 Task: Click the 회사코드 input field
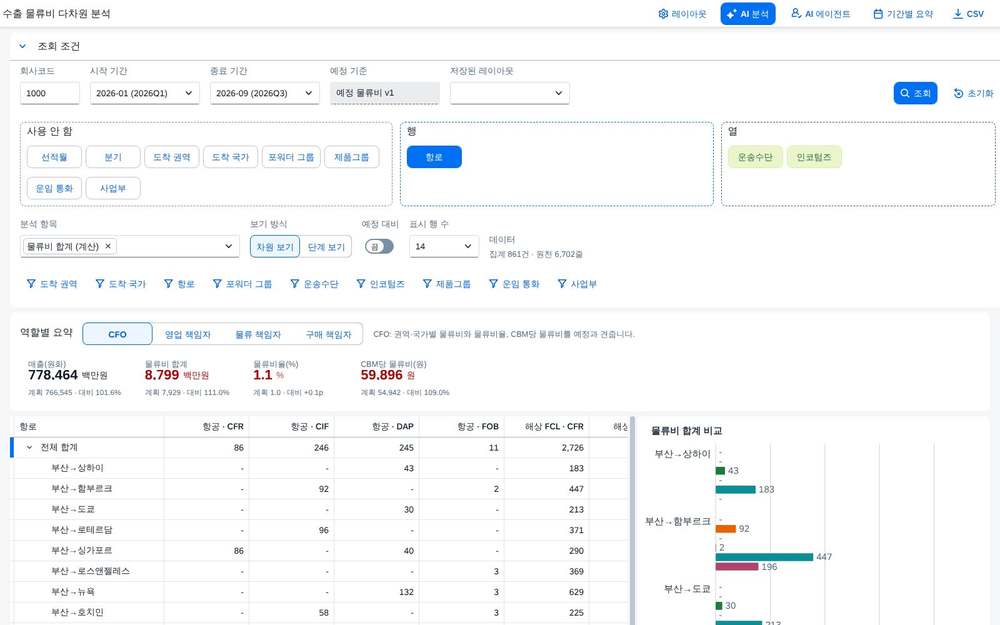coord(50,93)
